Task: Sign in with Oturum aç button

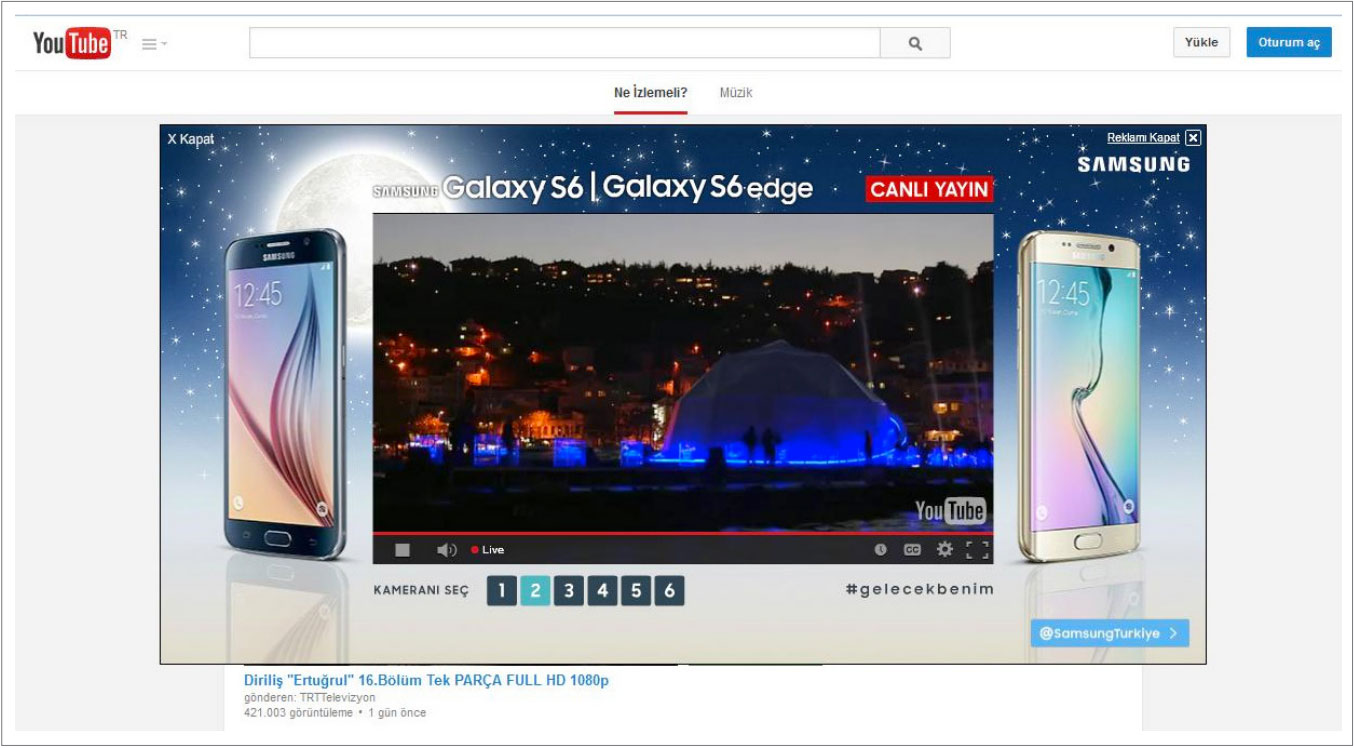Action: coord(1288,42)
